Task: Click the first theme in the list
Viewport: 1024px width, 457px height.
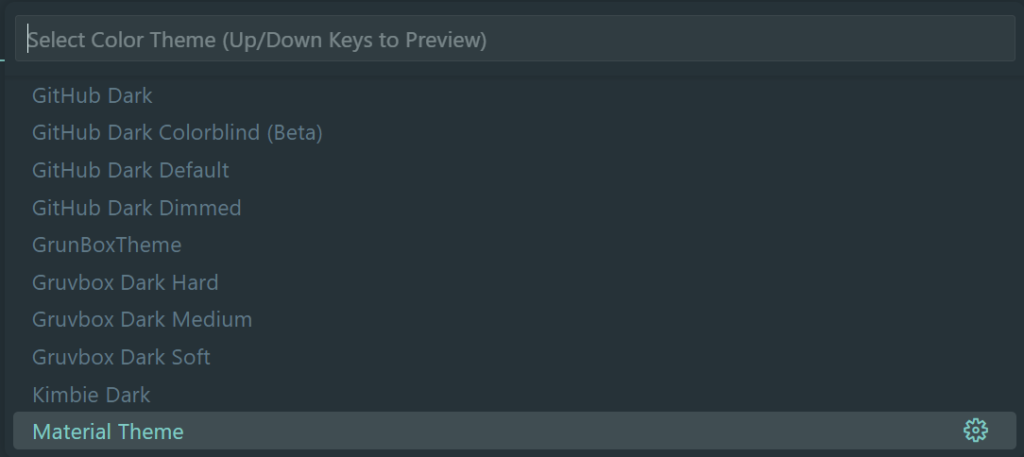Action: pos(92,96)
